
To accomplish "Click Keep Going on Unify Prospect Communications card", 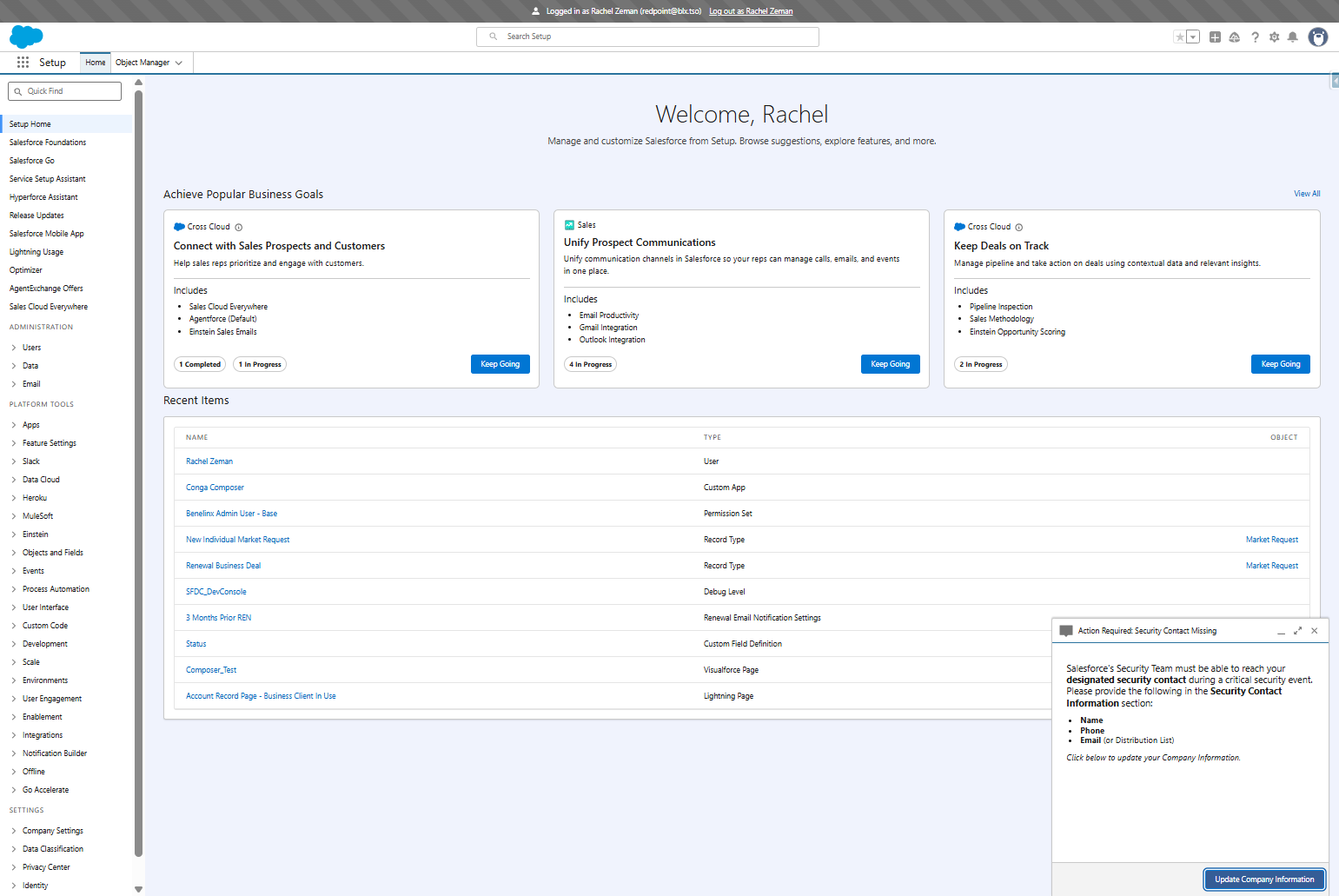I will click(891, 364).
